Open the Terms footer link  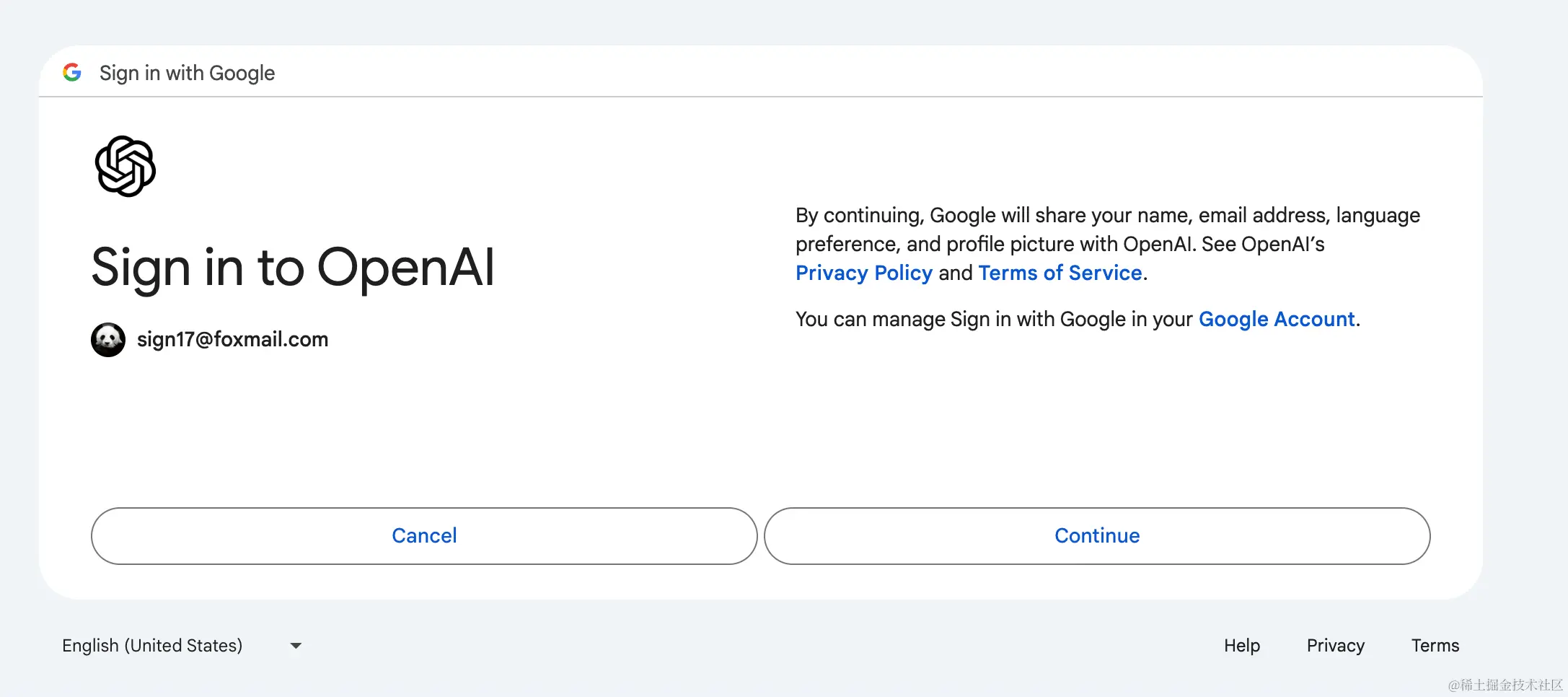point(1435,646)
